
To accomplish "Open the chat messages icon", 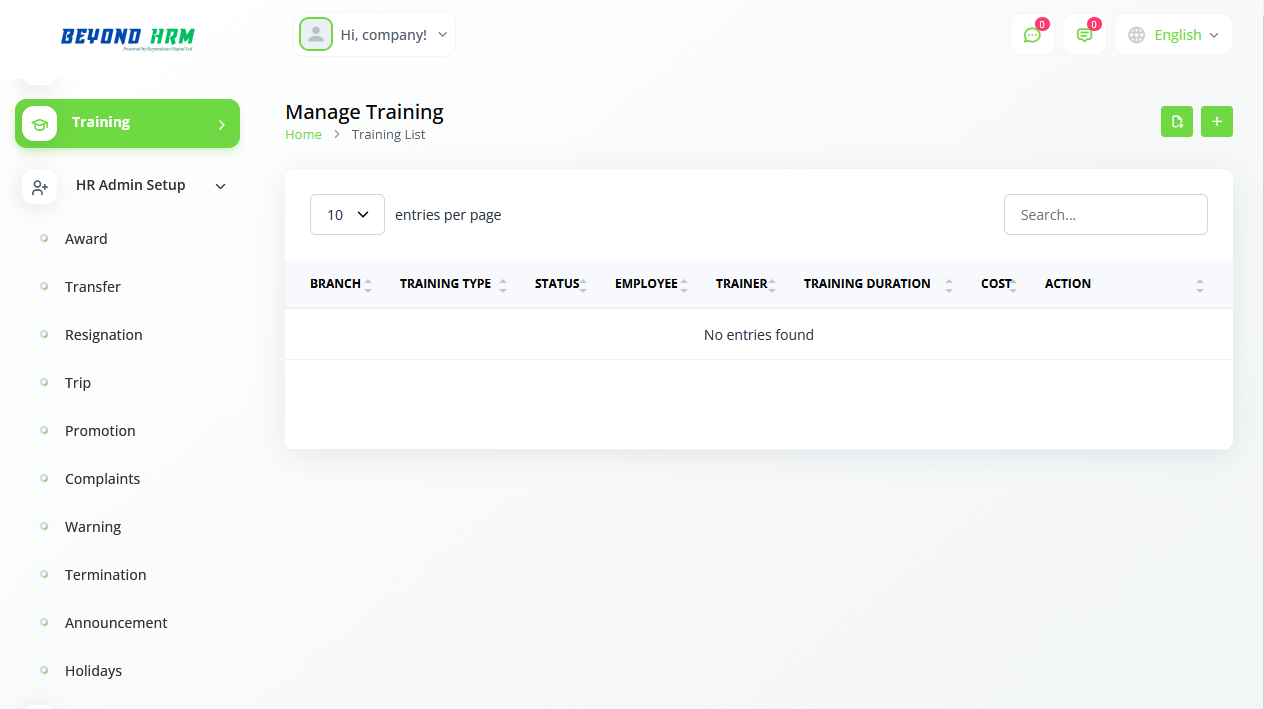I will pos(1032,35).
